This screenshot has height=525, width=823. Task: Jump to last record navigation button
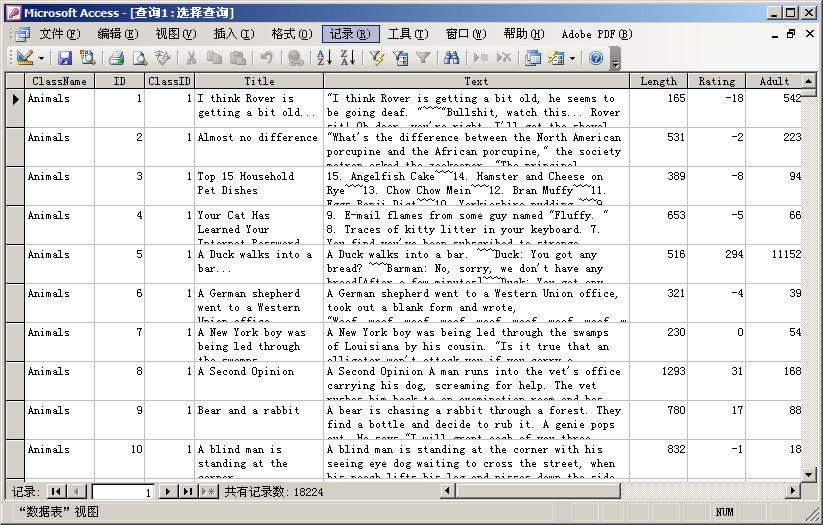187,492
